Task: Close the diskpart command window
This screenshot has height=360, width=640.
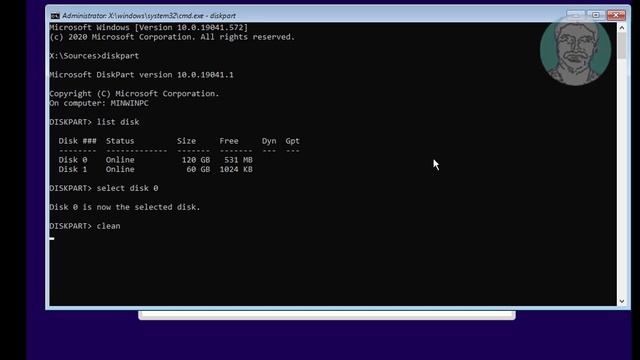Action: 616,16
